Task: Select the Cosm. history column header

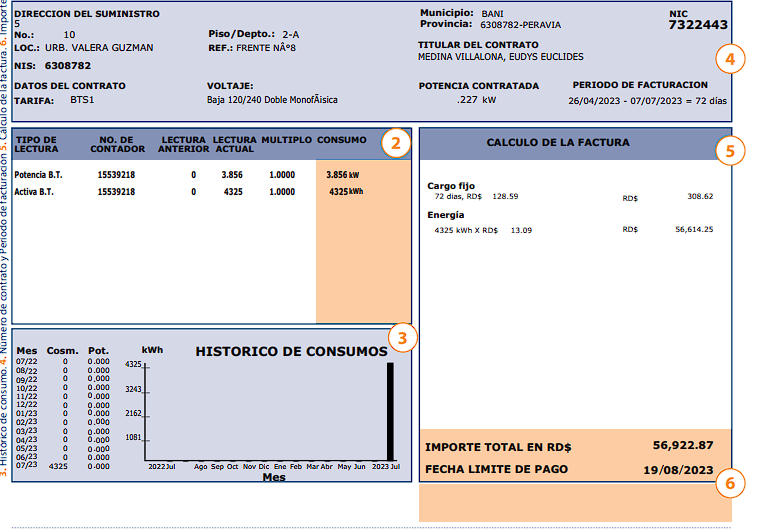Action: (x=62, y=351)
